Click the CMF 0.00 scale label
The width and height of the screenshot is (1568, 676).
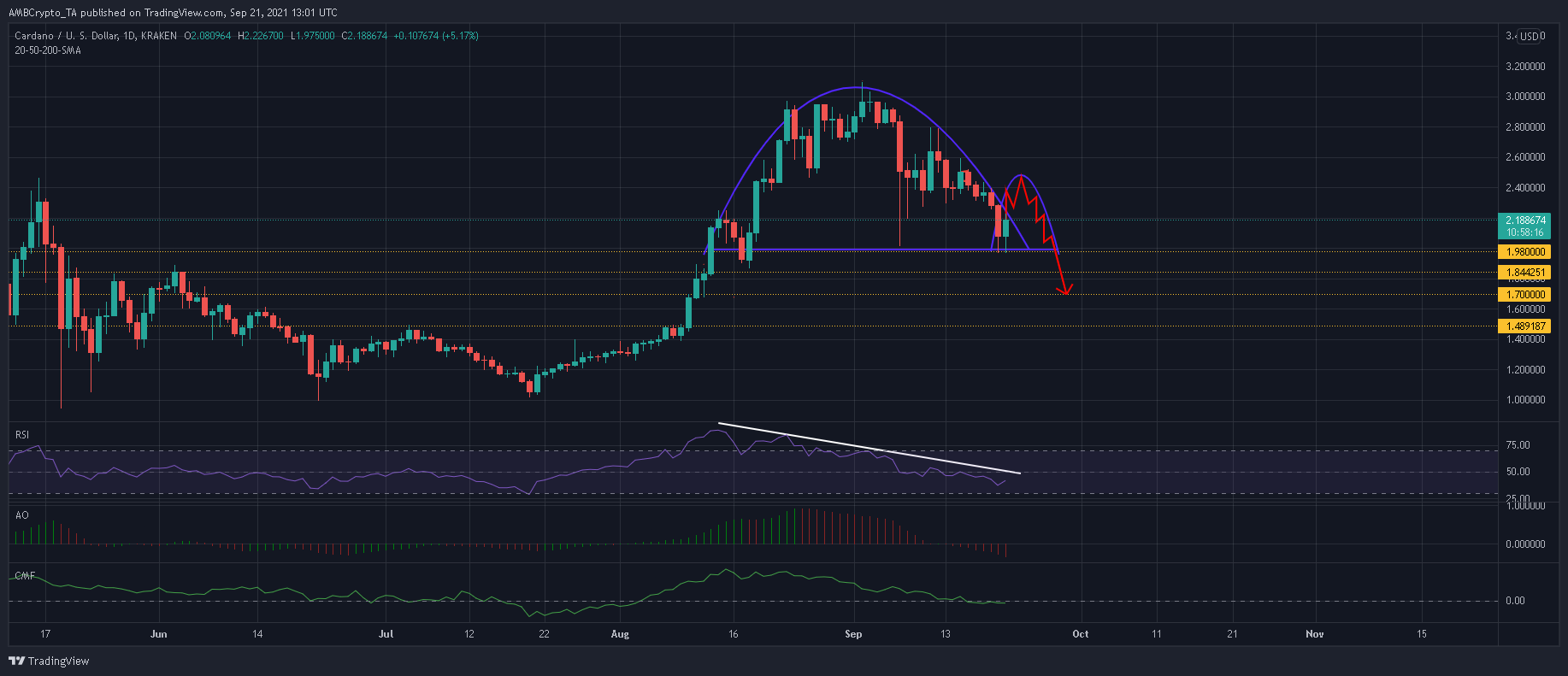point(1515,601)
